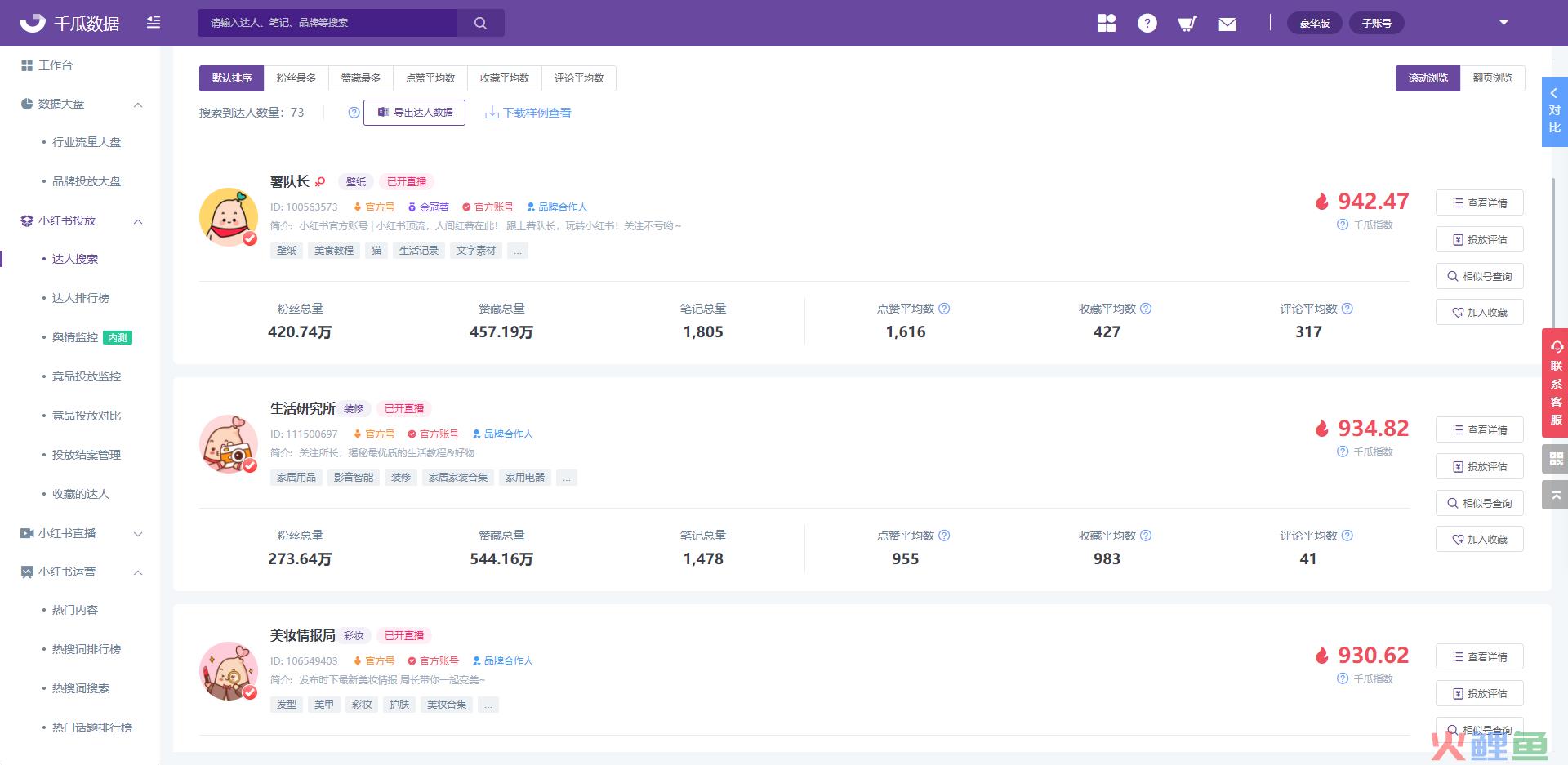Click the 子账号 badge
Viewport: 1568px width, 765px height.
[1377, 23]
